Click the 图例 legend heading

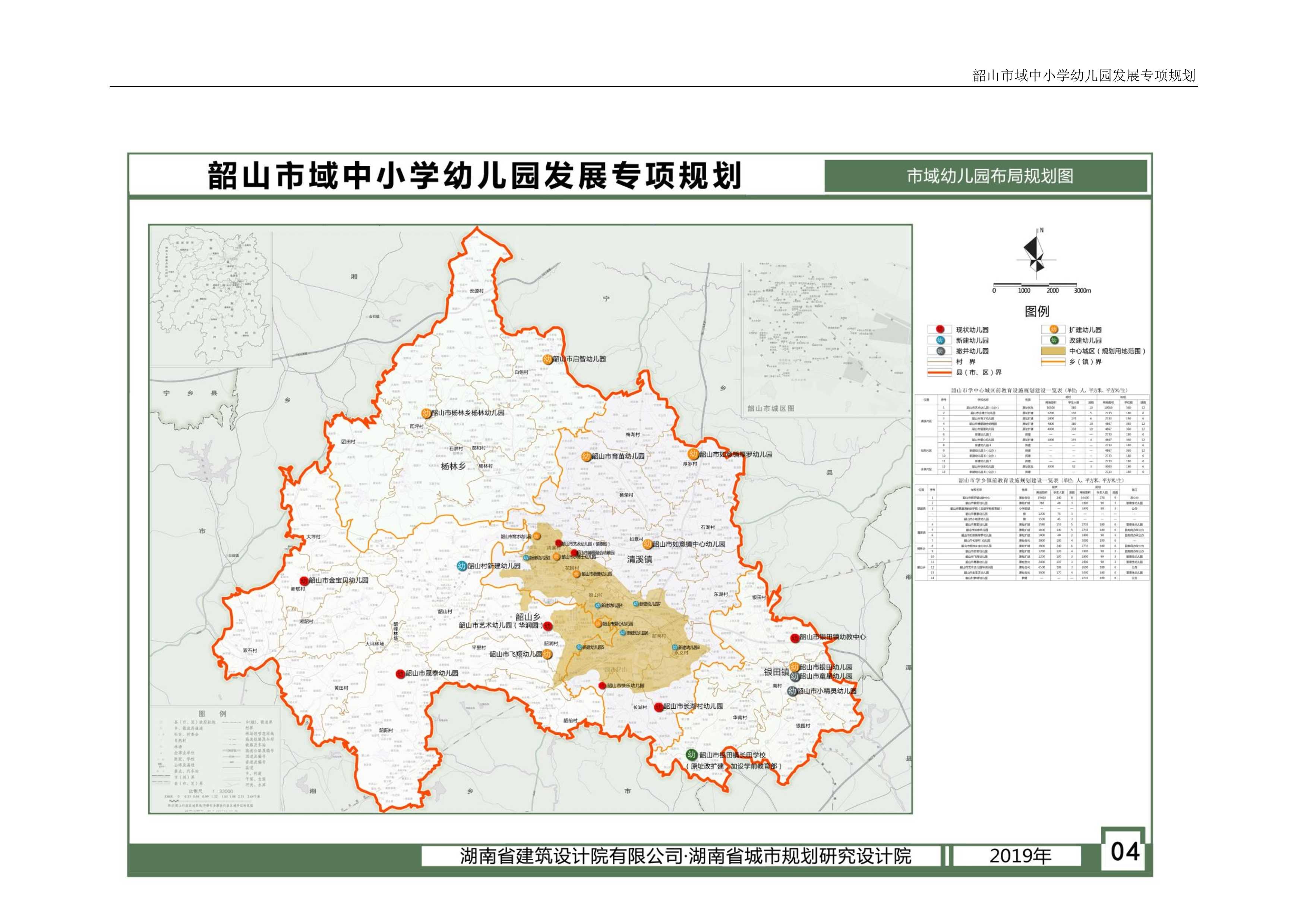pos(1036,311)
